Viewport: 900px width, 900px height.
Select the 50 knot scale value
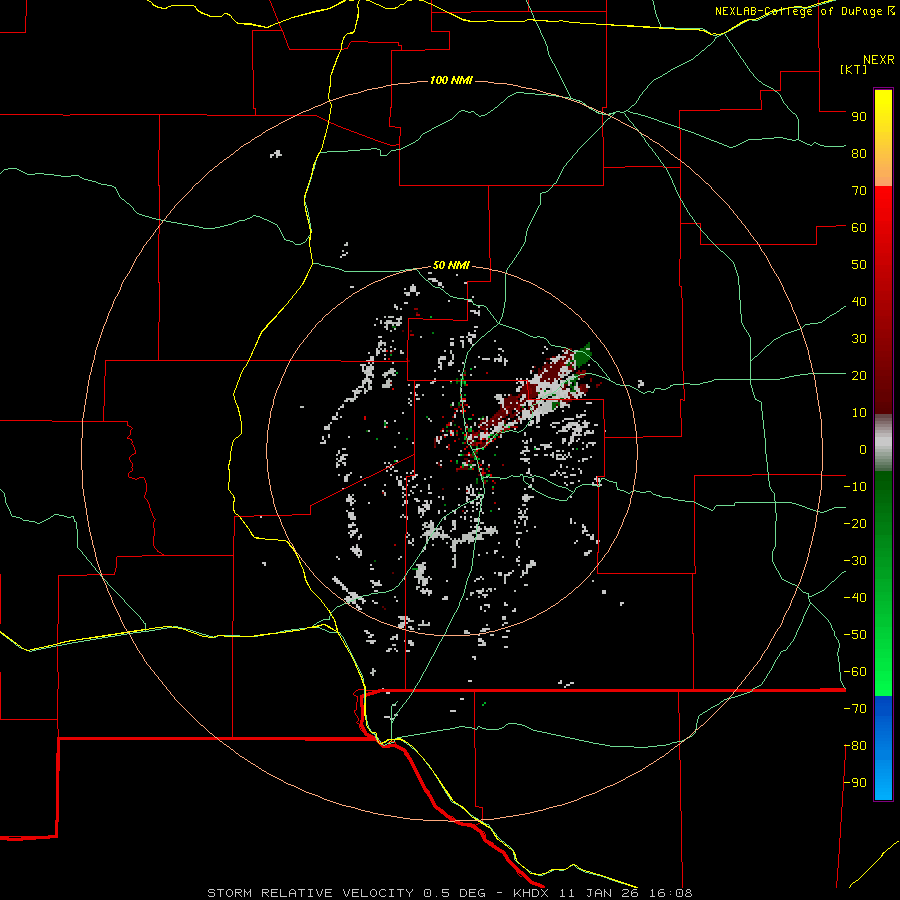click(x=859, y=265)
